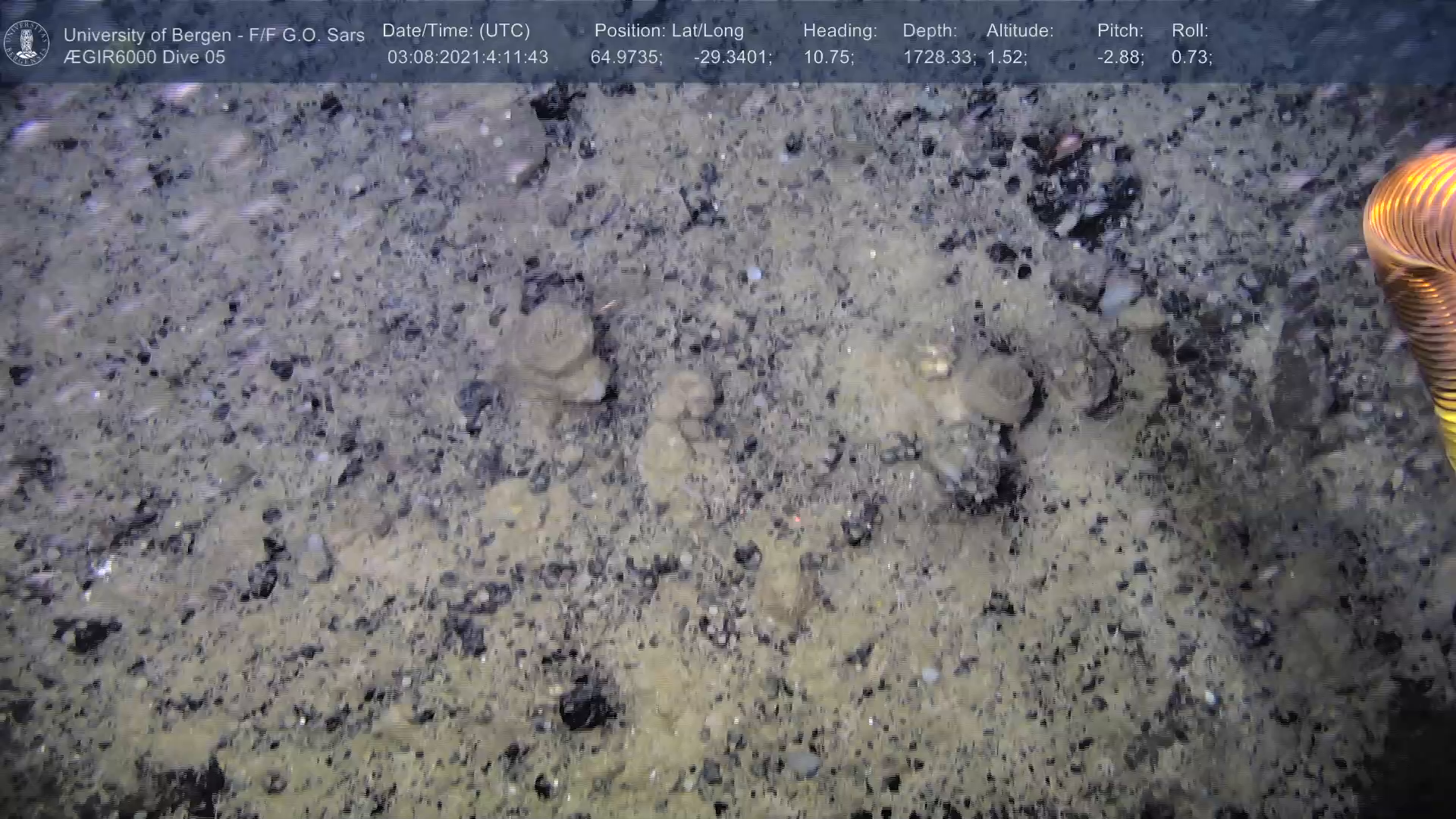Click the pitch value -2.88

pos(1120,58)
